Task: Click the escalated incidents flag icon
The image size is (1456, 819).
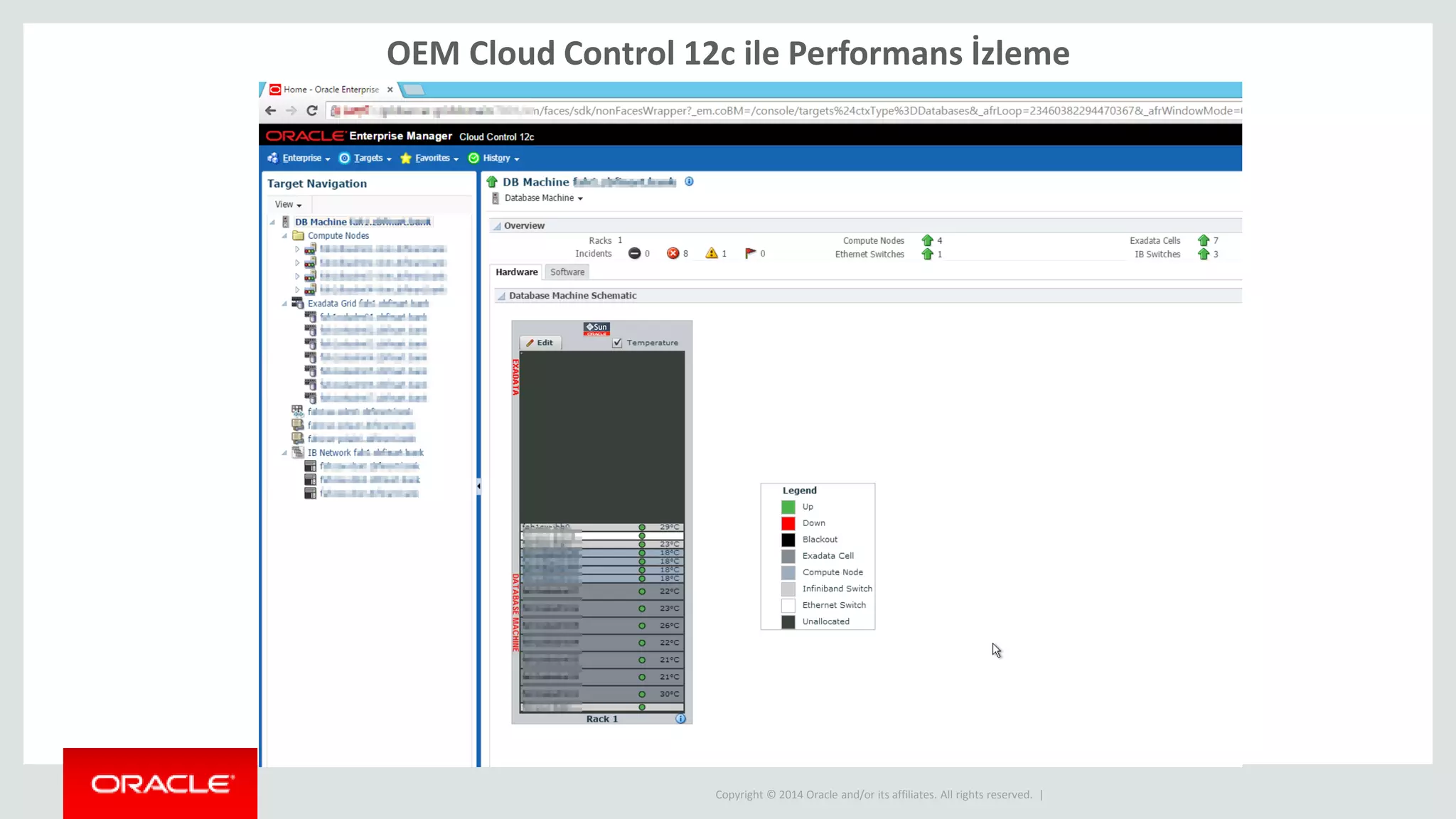Action: pyautogui.click(x=750, y=253)
